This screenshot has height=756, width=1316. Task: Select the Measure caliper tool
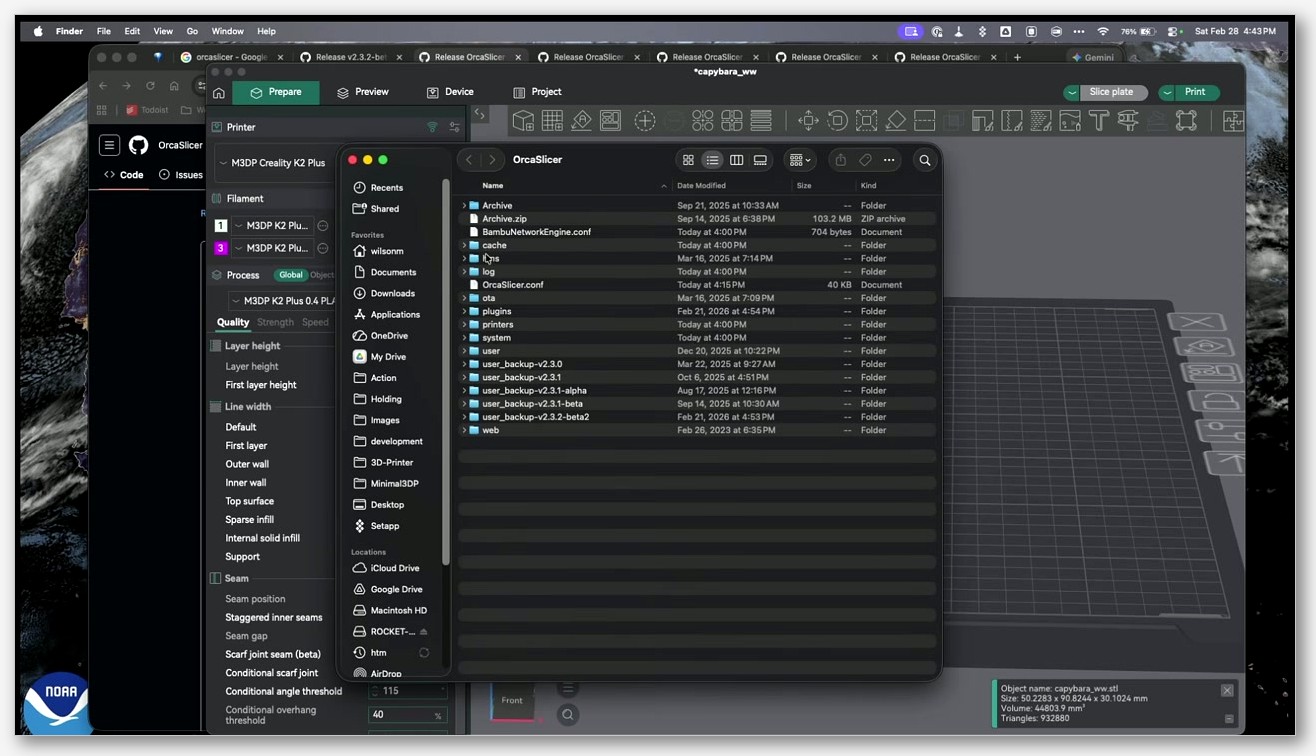click(x=1128, y=121)
